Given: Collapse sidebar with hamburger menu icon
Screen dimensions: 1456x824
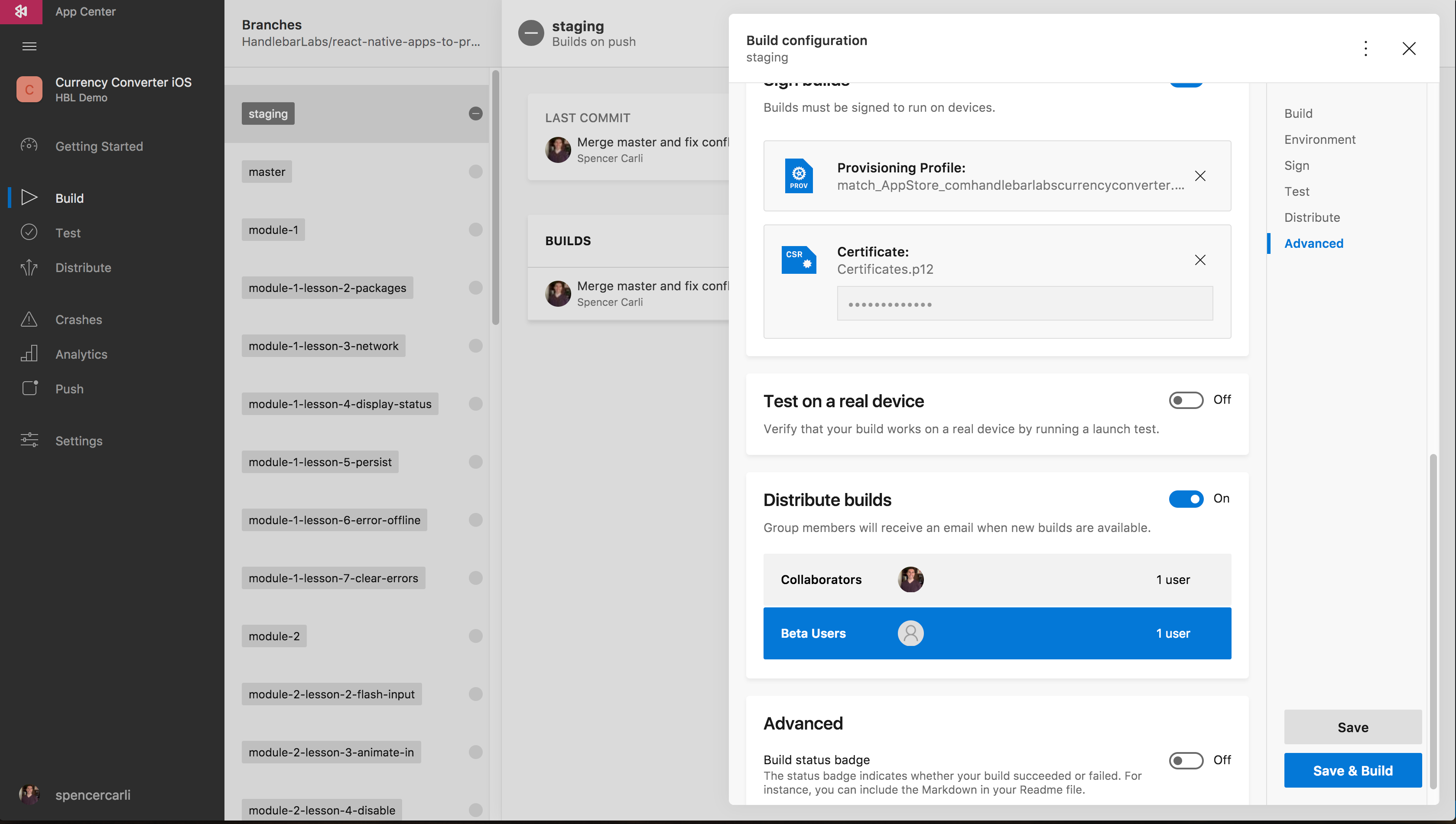Looking at the screenshot, I should [x=29, y=46].
